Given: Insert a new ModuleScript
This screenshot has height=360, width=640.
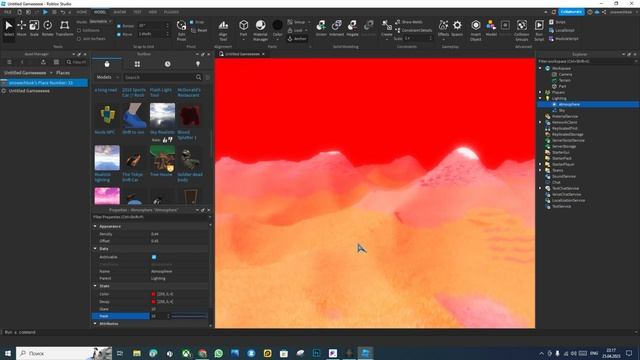Looking at the screenshot, I should point(564,39).
